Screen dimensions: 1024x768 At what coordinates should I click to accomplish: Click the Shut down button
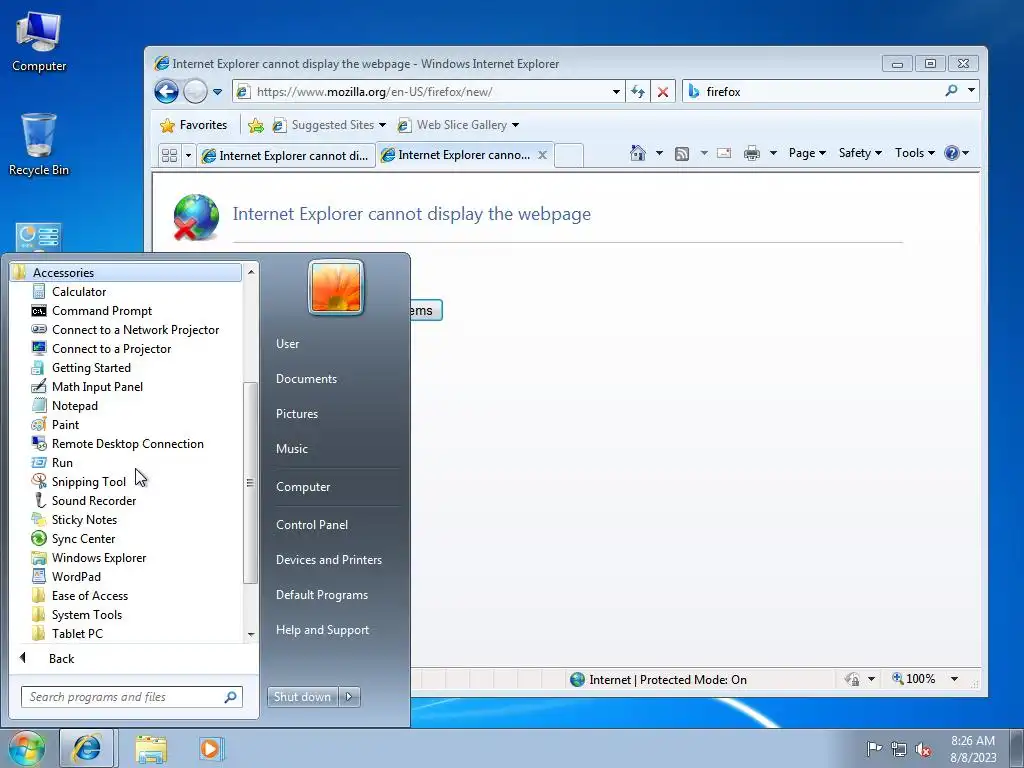point(302,697)
